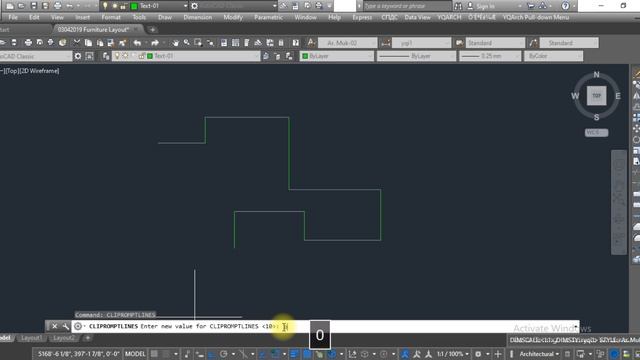This screenshot has width=640, height=360.
Task: Click the N compass direction on ViewCube
Action: (596, 75)
